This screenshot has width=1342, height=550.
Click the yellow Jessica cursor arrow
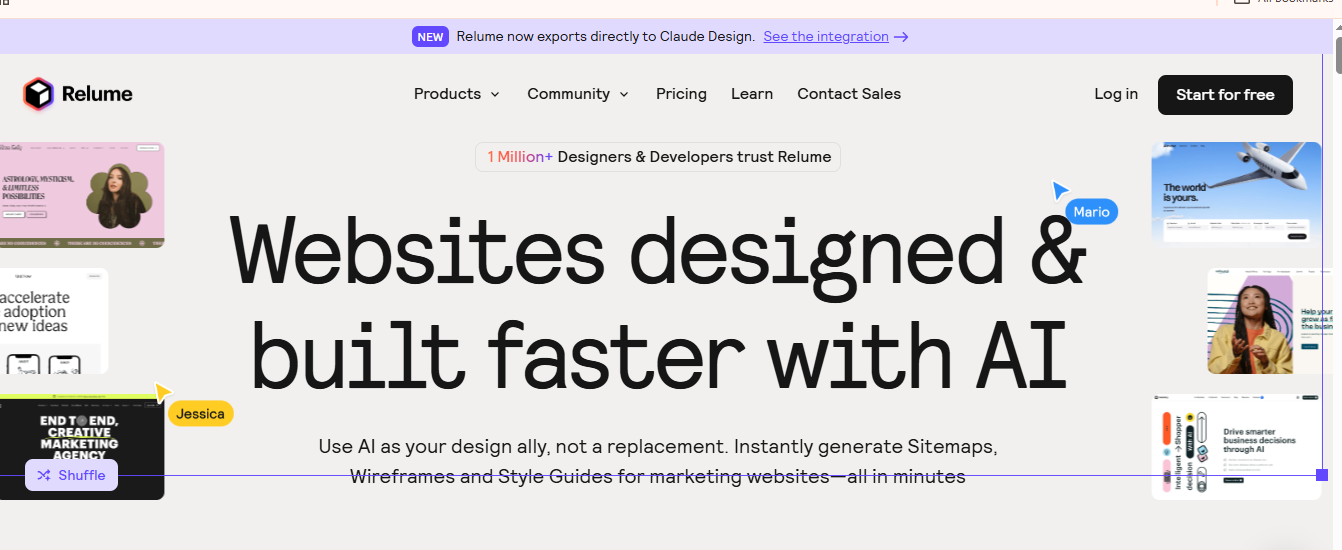(163, 392)
